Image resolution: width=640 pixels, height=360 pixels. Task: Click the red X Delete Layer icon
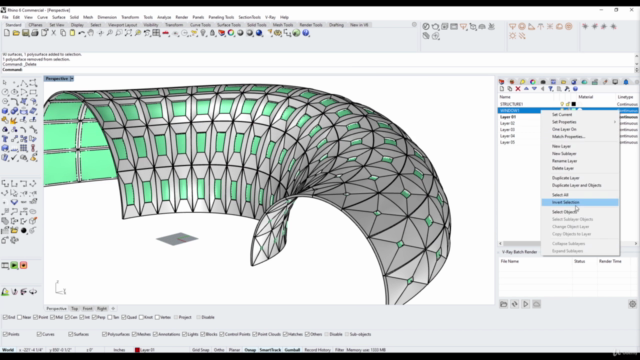518,89
